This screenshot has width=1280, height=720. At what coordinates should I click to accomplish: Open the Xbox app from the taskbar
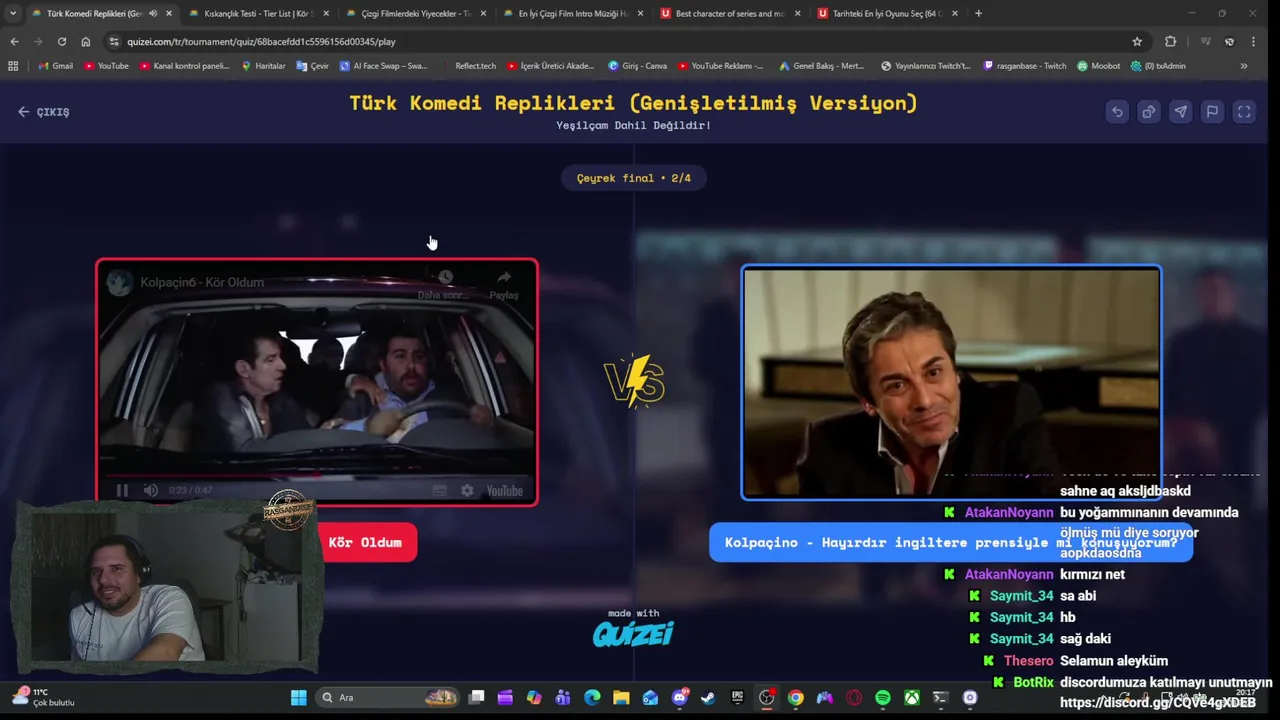point(912,697)
